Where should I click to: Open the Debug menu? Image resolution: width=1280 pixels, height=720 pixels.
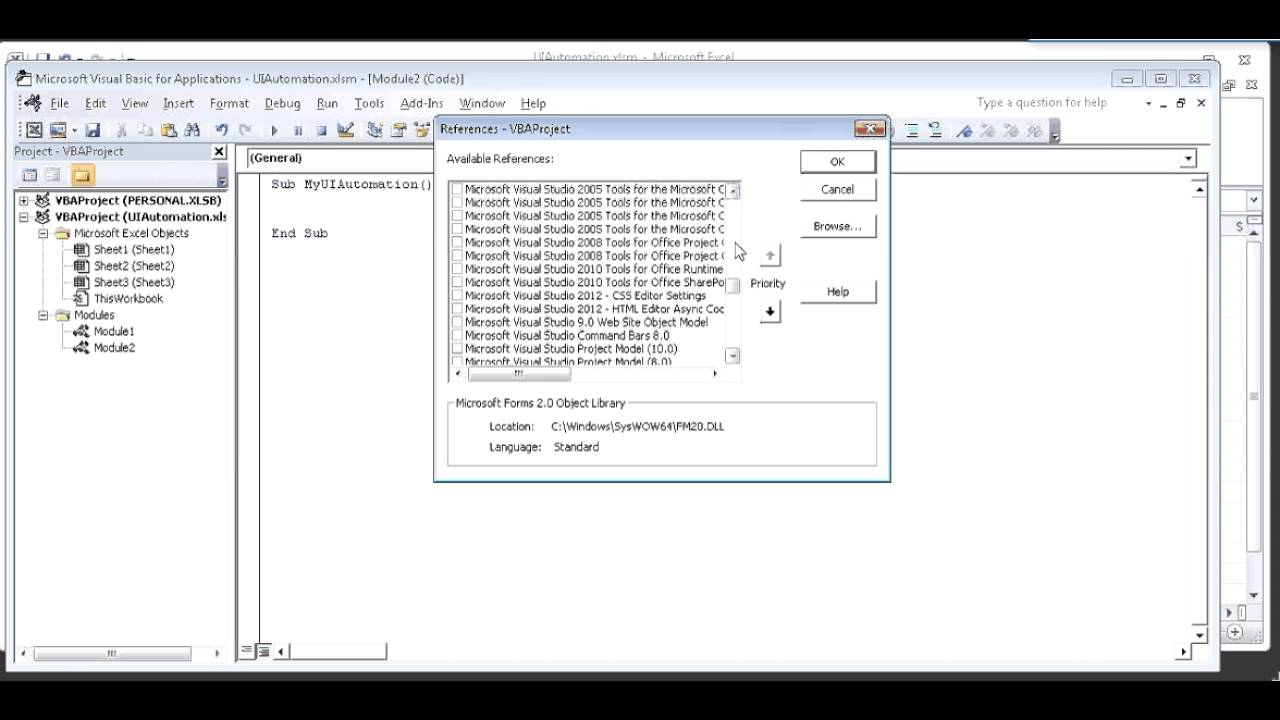(282, 103)
